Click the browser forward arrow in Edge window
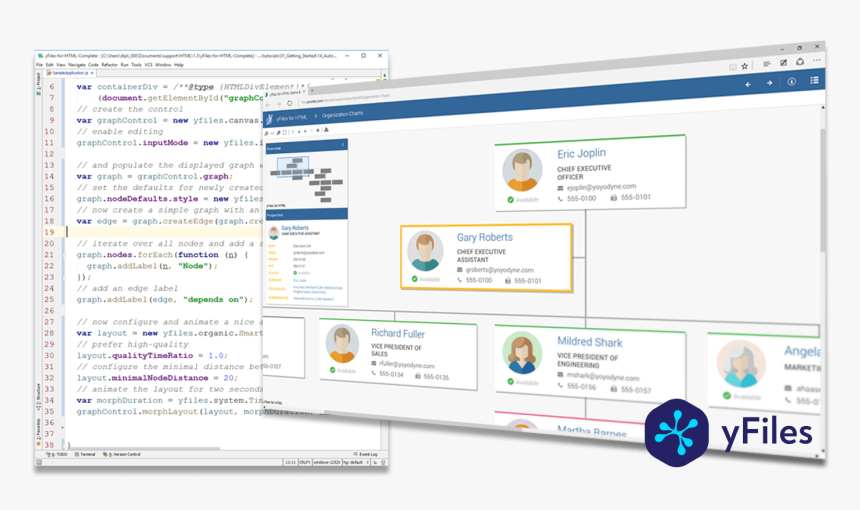Screen dimensions: 860x510 [x=279, y=104]
